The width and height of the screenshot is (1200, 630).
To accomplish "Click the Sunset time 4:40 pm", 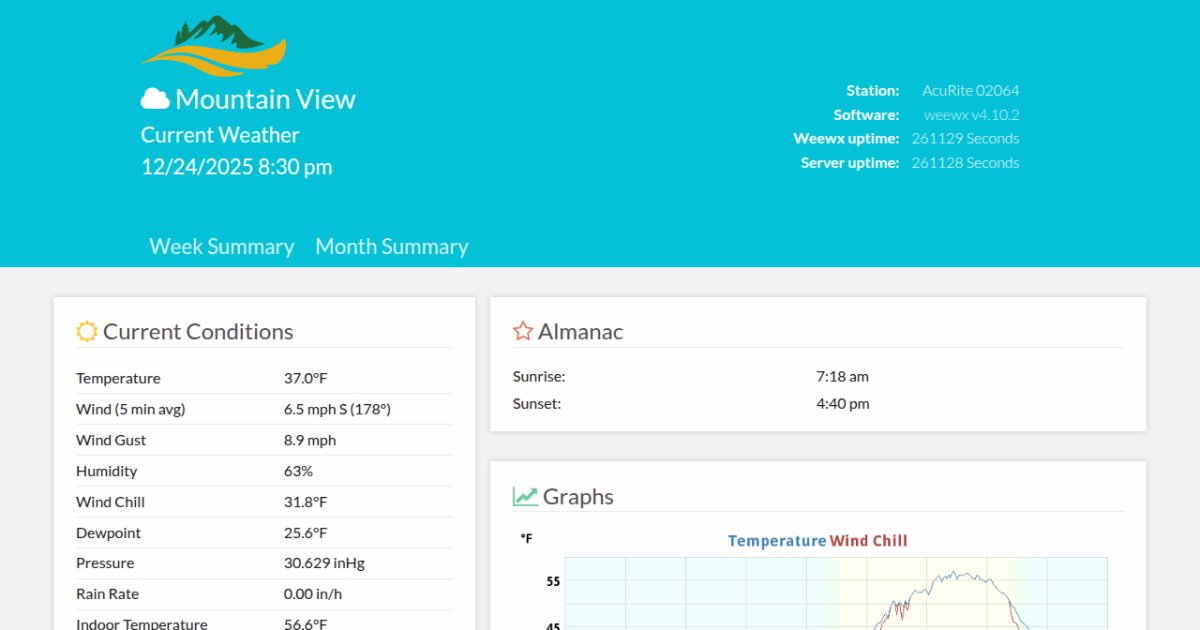I will pos(842,404).
